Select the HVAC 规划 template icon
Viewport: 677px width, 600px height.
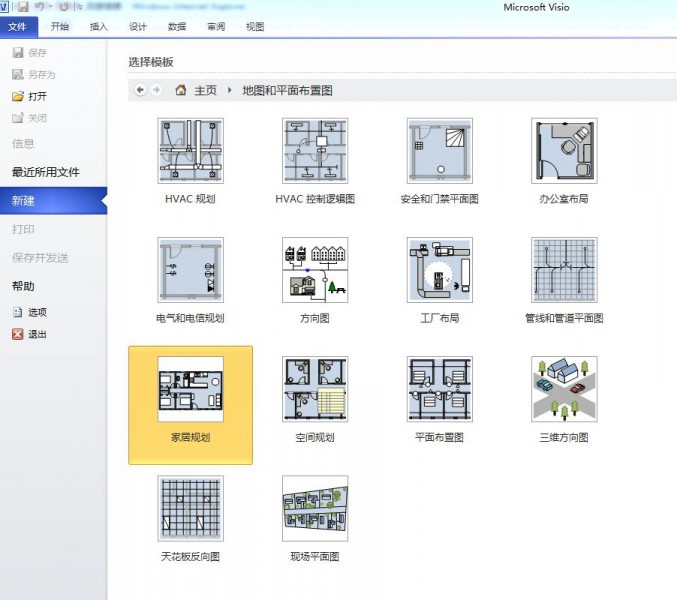pos(190,151)
